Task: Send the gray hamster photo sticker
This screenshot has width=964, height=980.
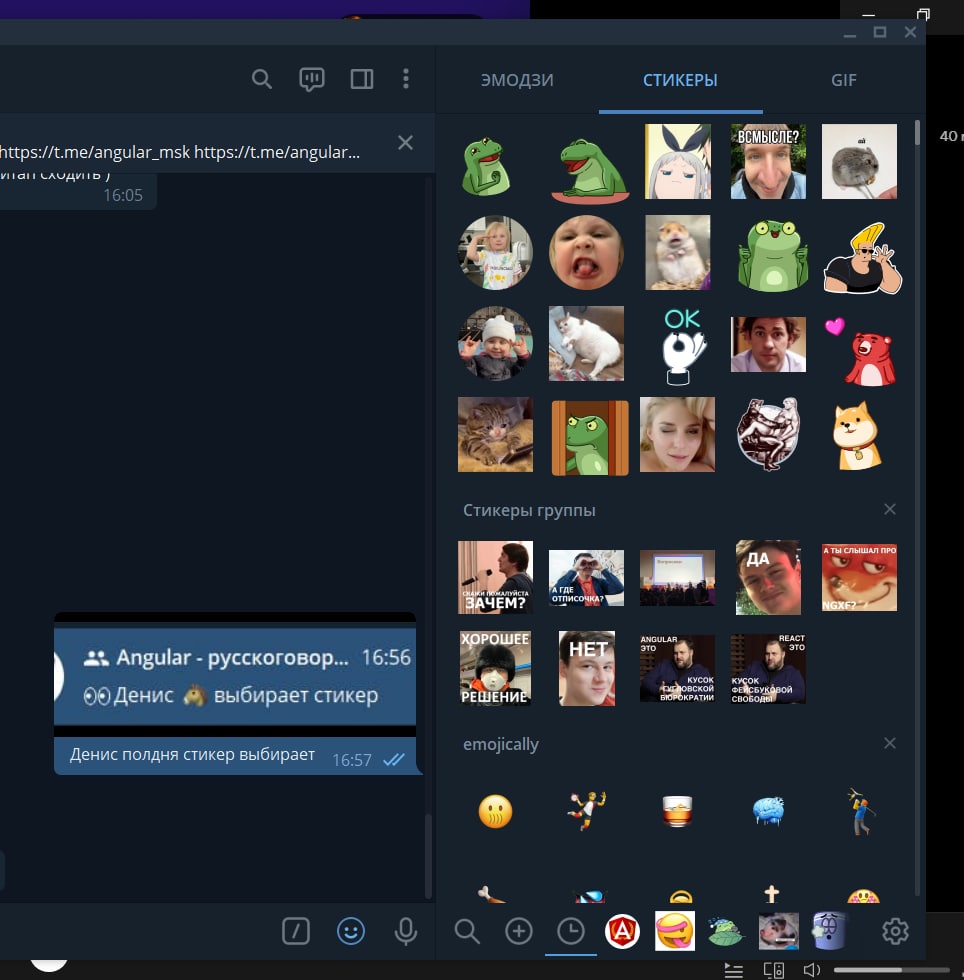Action: [859, 161]
